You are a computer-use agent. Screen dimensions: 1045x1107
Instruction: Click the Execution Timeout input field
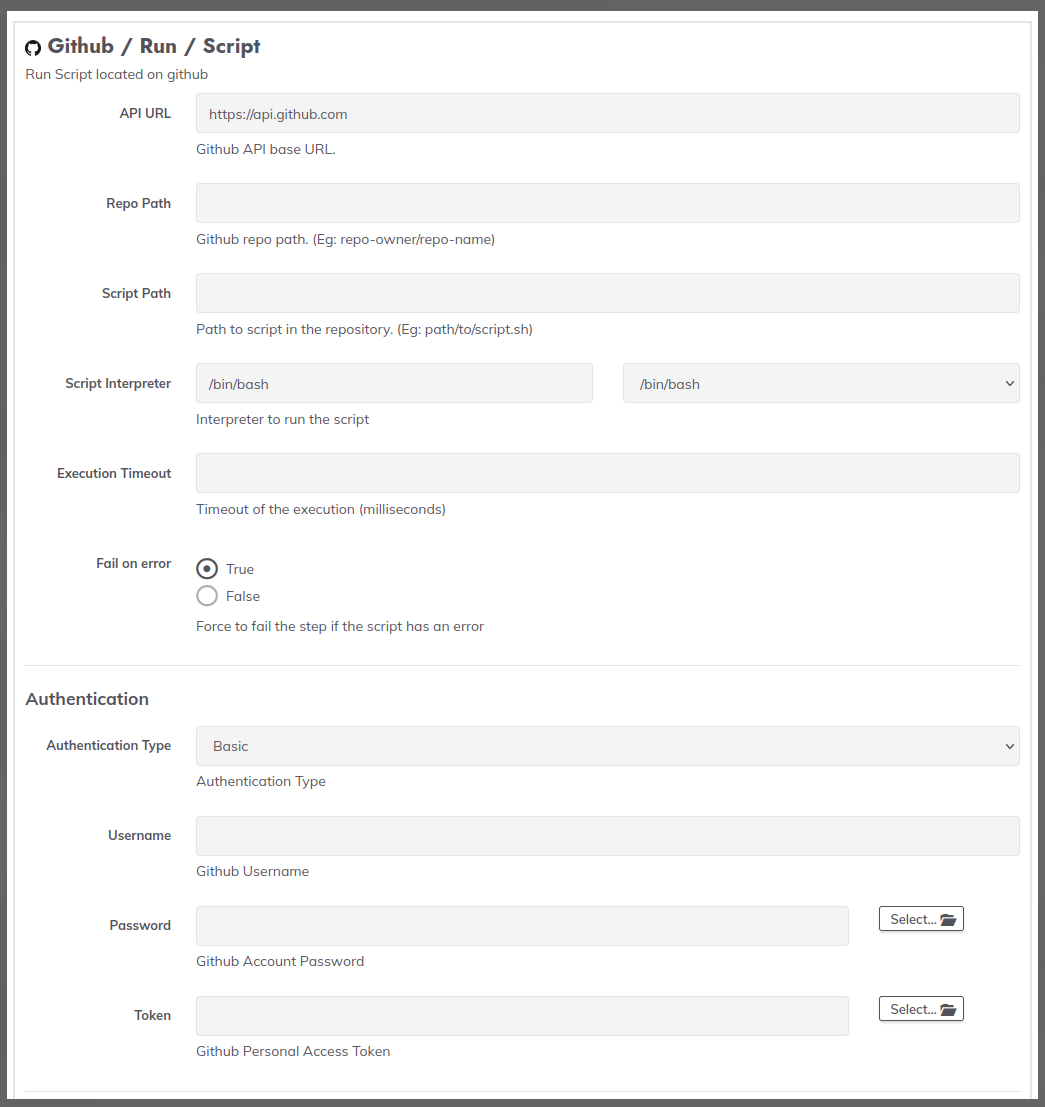click(608, 473)
